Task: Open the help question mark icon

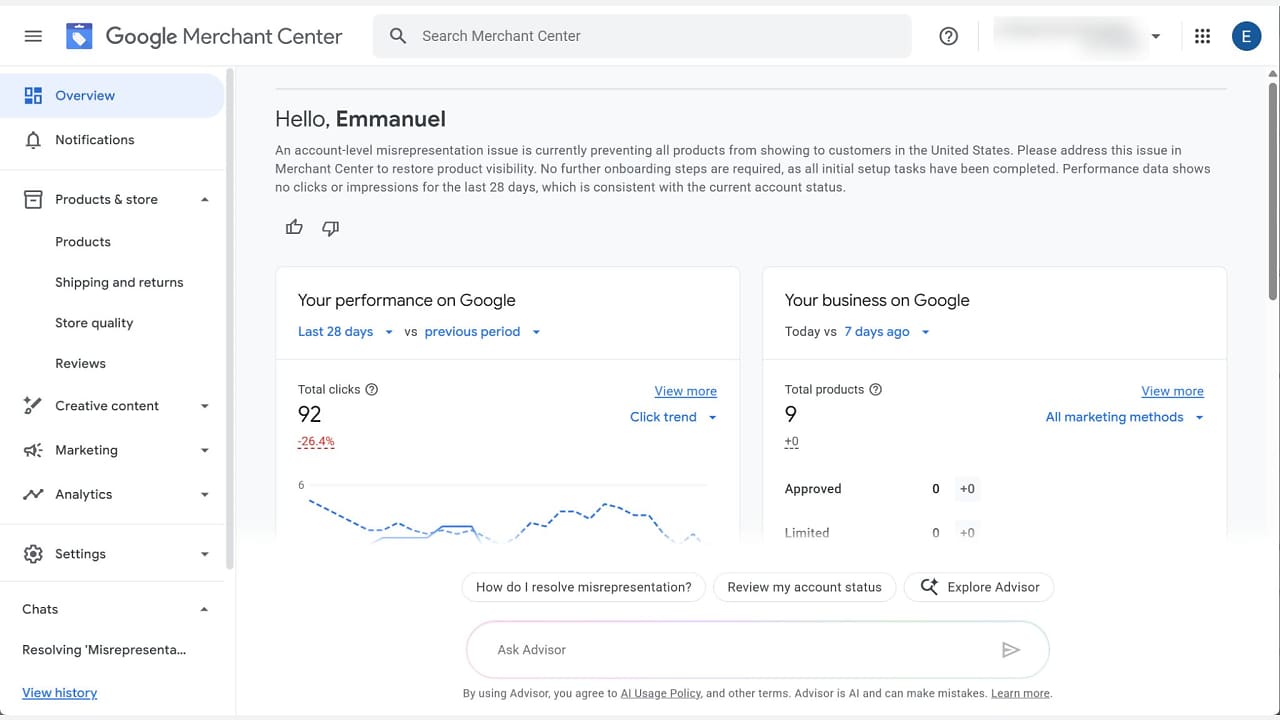Action: [x=949, y=36]
